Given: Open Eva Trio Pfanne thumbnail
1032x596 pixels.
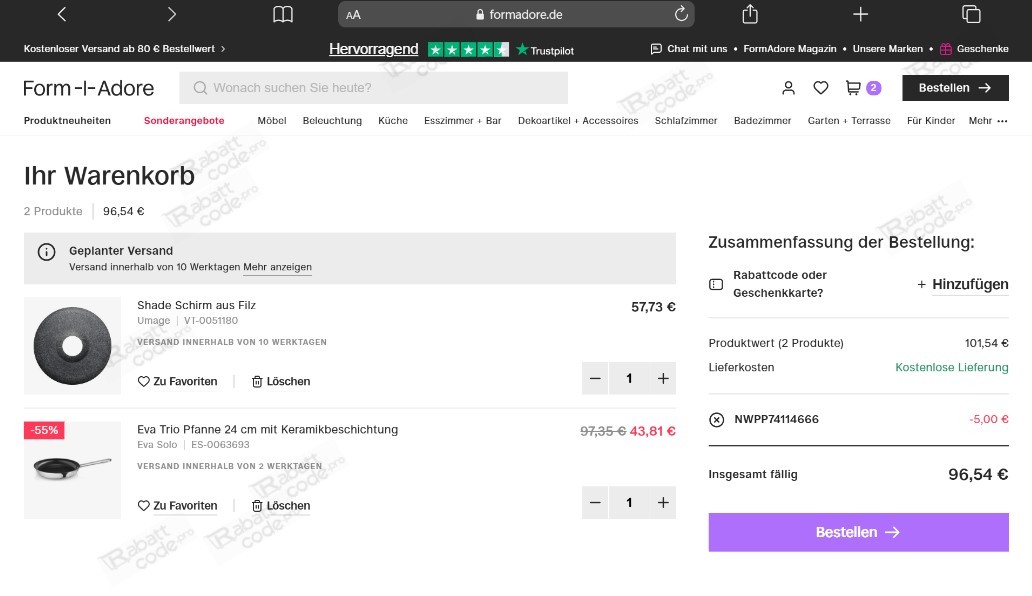Looking at the screenshot, I should 72,470.
